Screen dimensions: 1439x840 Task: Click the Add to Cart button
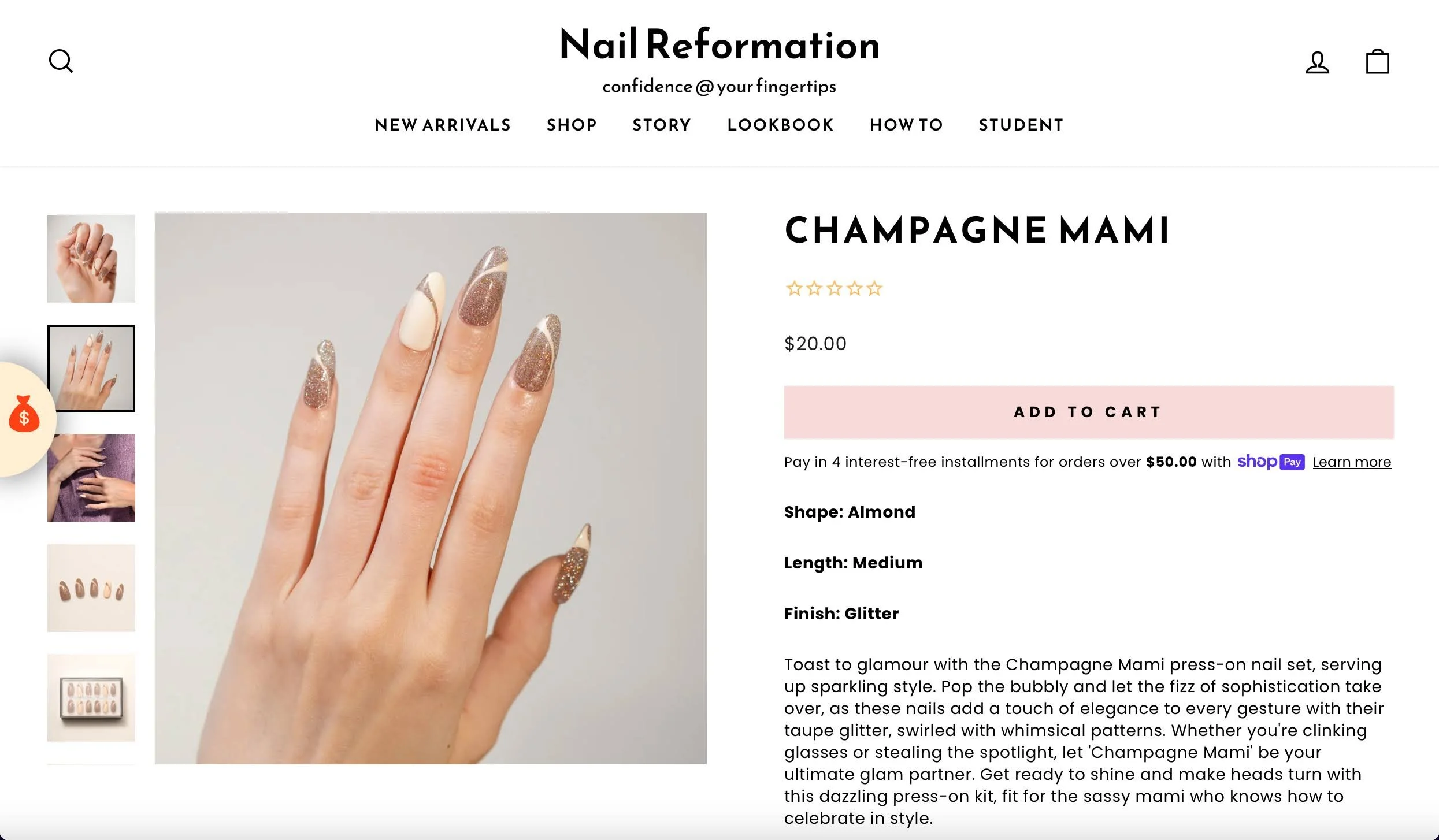click(x=1089, y=412)
